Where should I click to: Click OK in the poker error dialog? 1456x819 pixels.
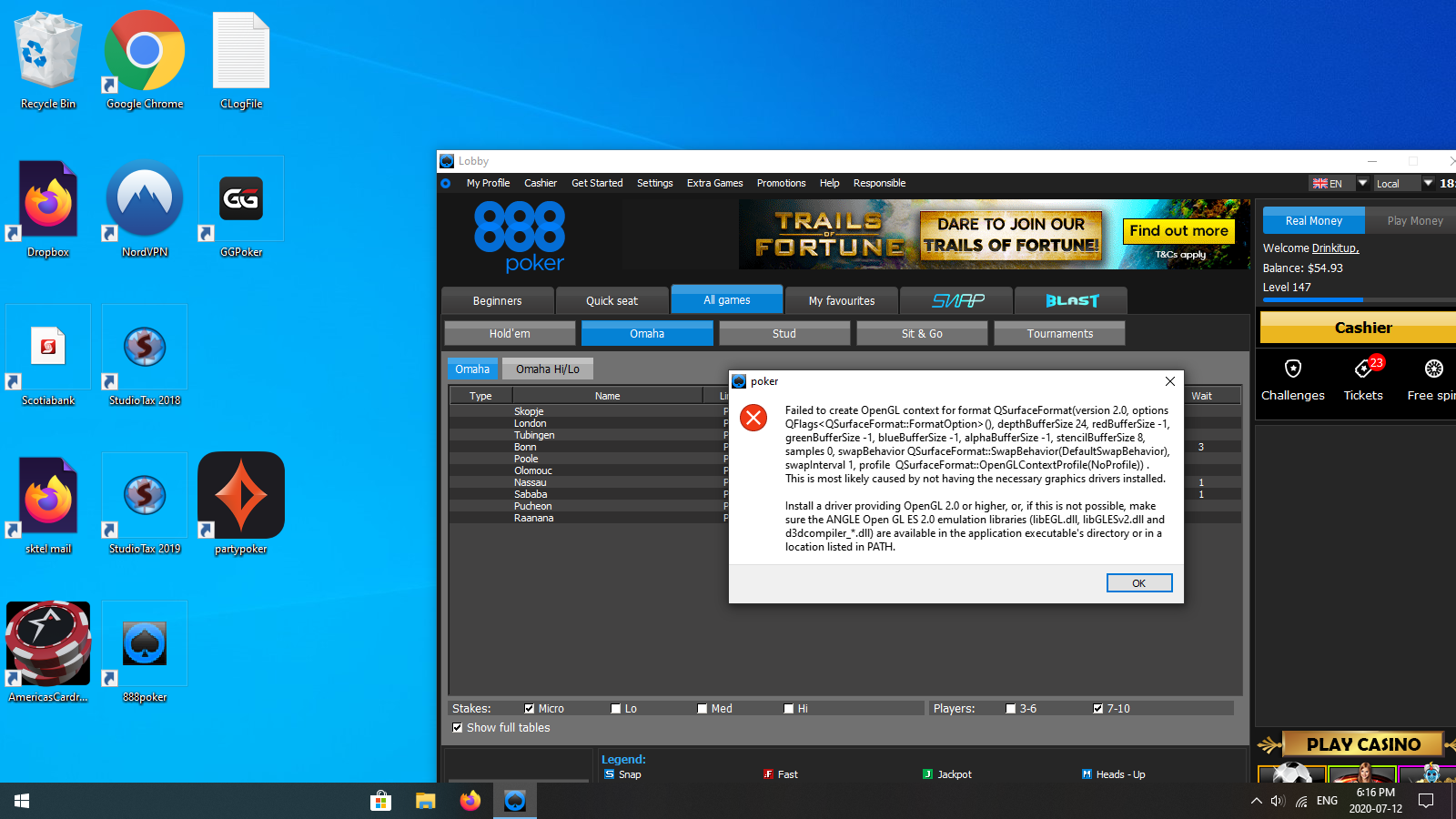1139,583
